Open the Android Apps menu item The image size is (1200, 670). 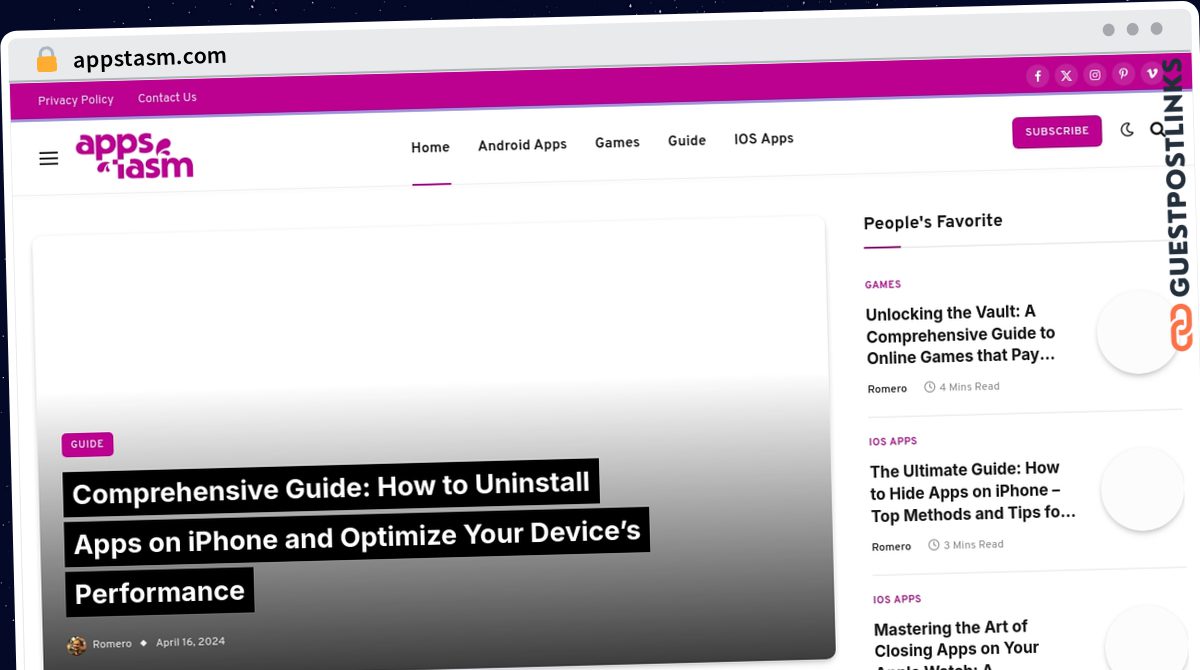pos(522,145)
